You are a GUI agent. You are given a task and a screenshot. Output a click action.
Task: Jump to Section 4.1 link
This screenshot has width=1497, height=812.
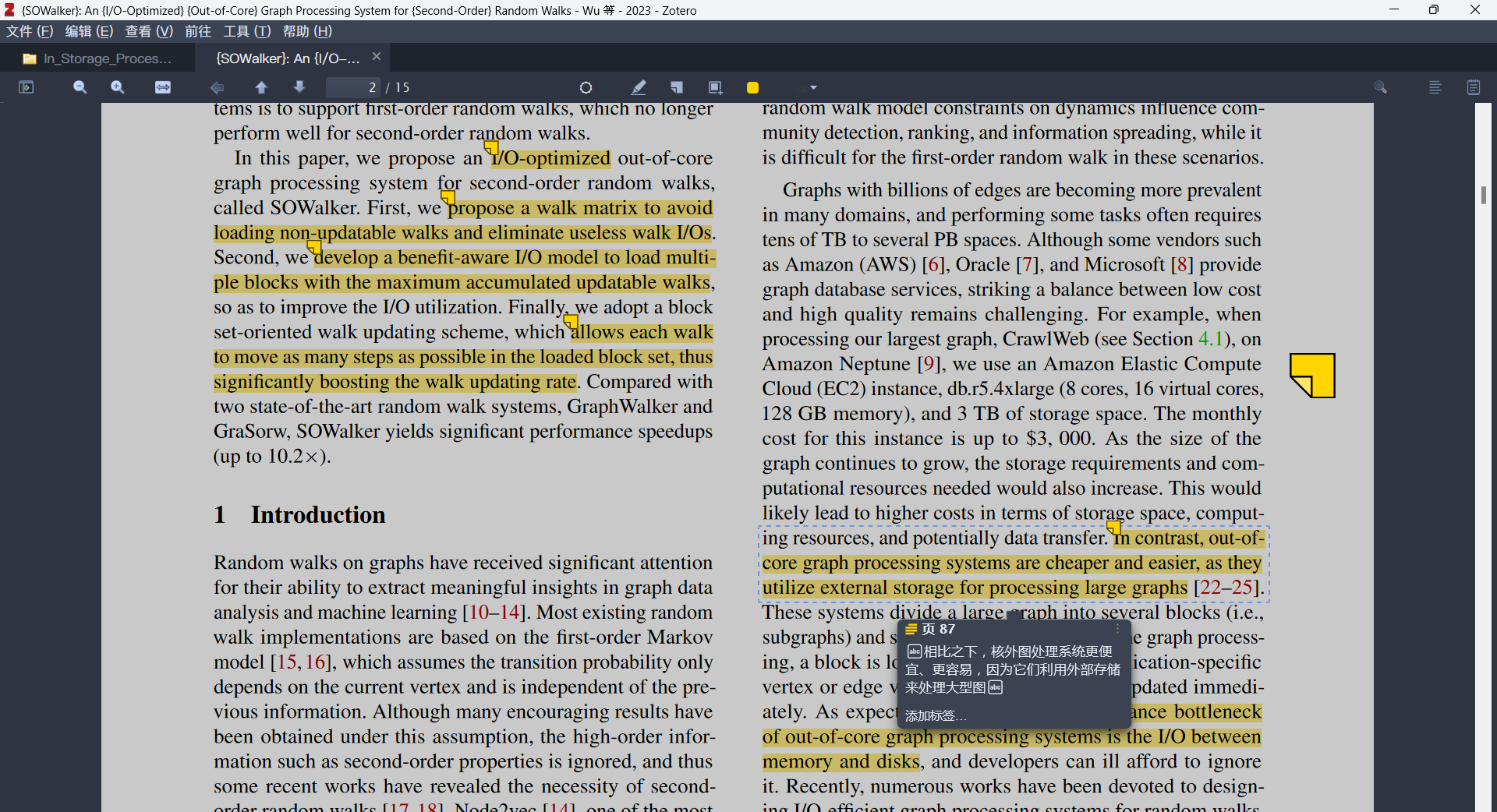pos(1211,339)
